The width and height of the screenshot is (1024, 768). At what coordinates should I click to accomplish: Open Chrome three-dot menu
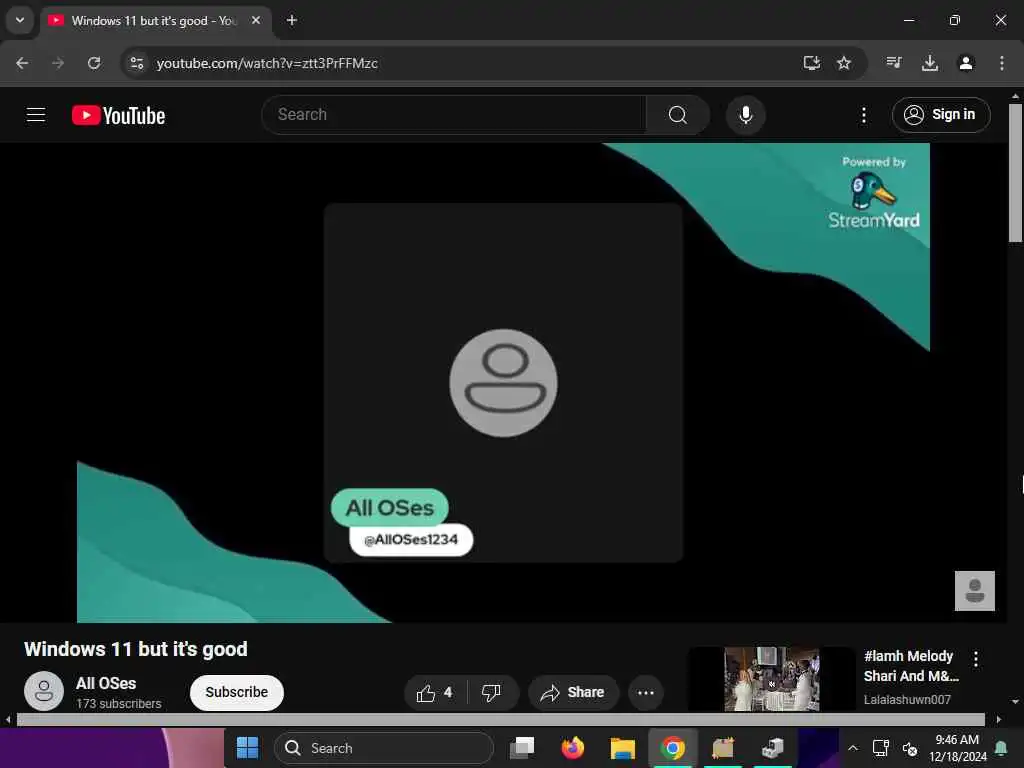pyautogui.click(x=1002, y=63)
